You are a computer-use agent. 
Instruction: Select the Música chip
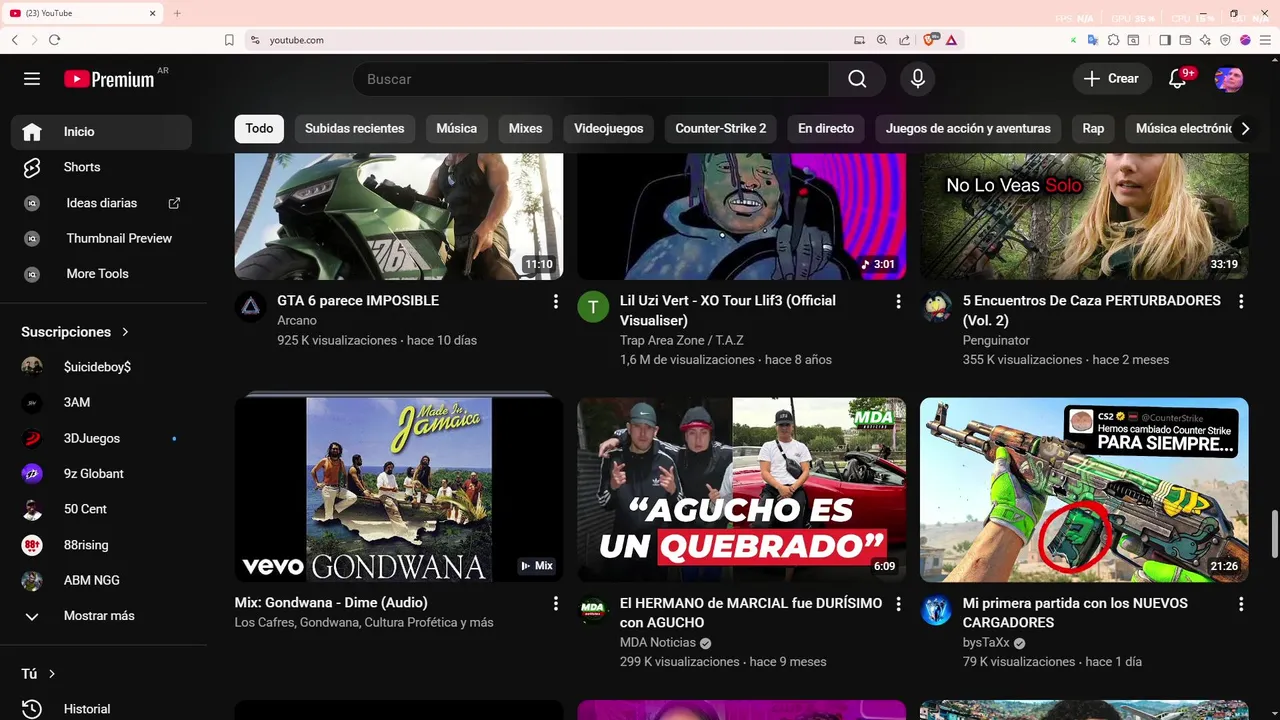tap(457, 129)
